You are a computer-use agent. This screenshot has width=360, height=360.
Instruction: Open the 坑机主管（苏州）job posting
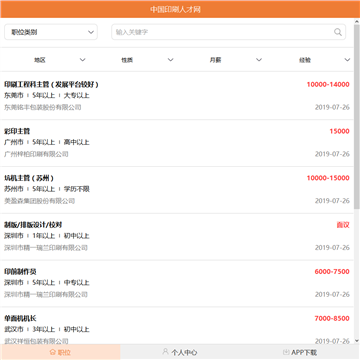pos(177,190)
